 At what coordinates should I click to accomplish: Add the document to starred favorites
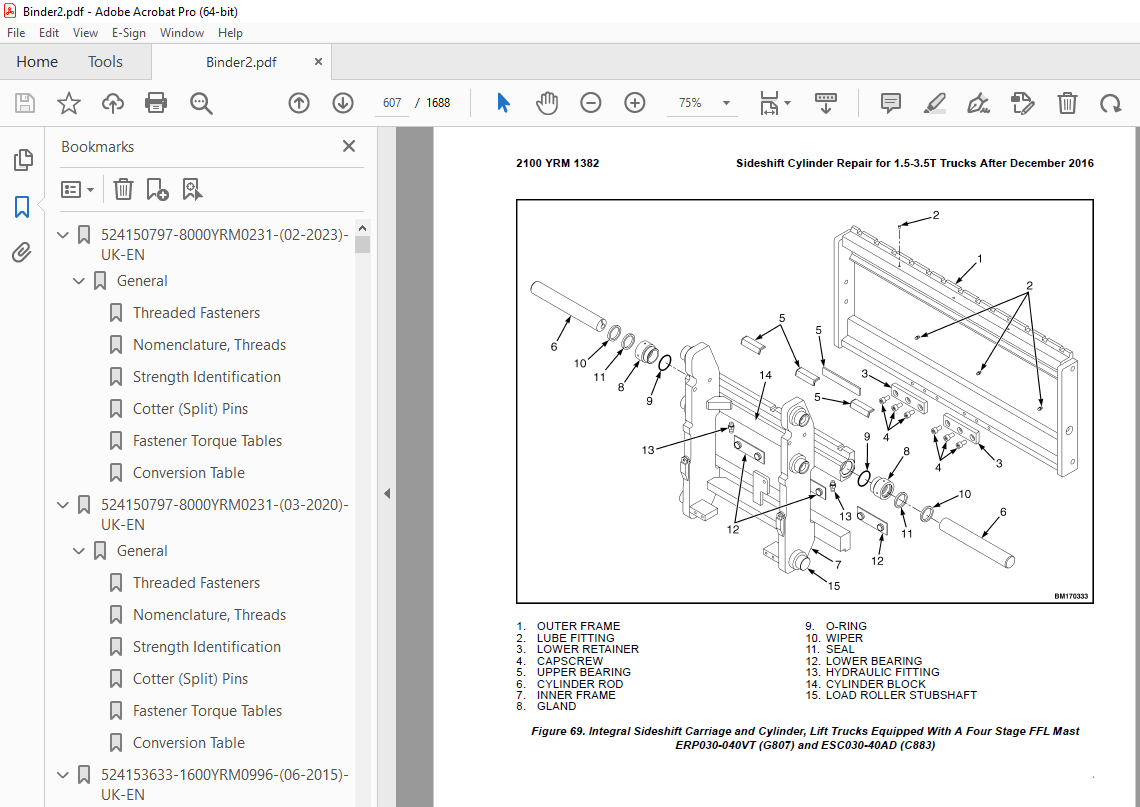[69, 103]
